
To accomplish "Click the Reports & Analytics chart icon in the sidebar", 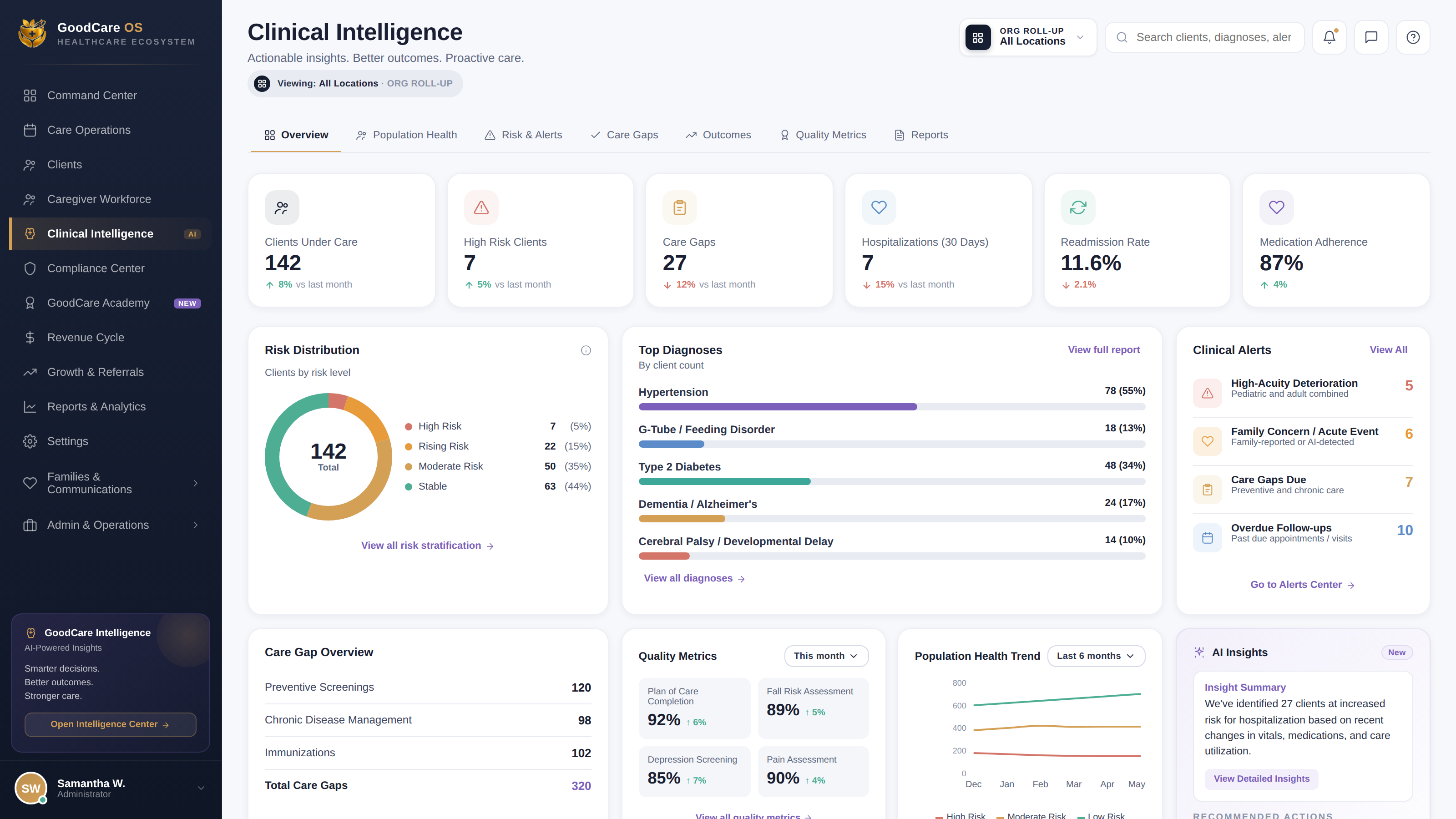I will [30, 407].
